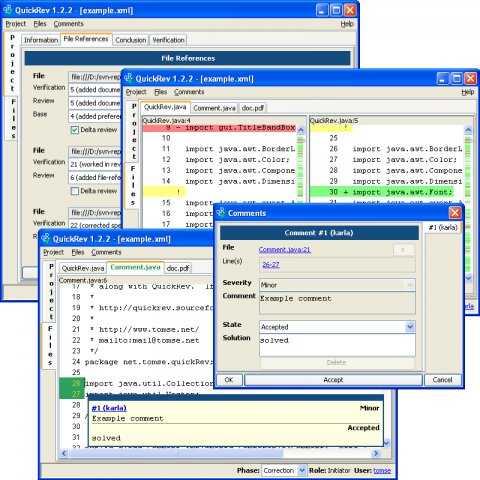Click the QuickRev app icon in the diff window title bar
This screenshot has height=480, width=480.
click(128, 78)
